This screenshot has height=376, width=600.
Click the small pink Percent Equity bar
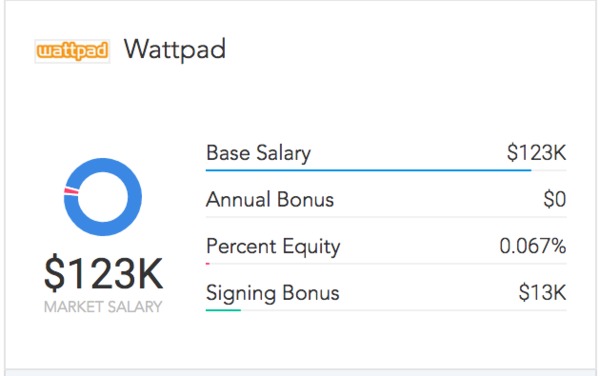[x=208, y=264]
